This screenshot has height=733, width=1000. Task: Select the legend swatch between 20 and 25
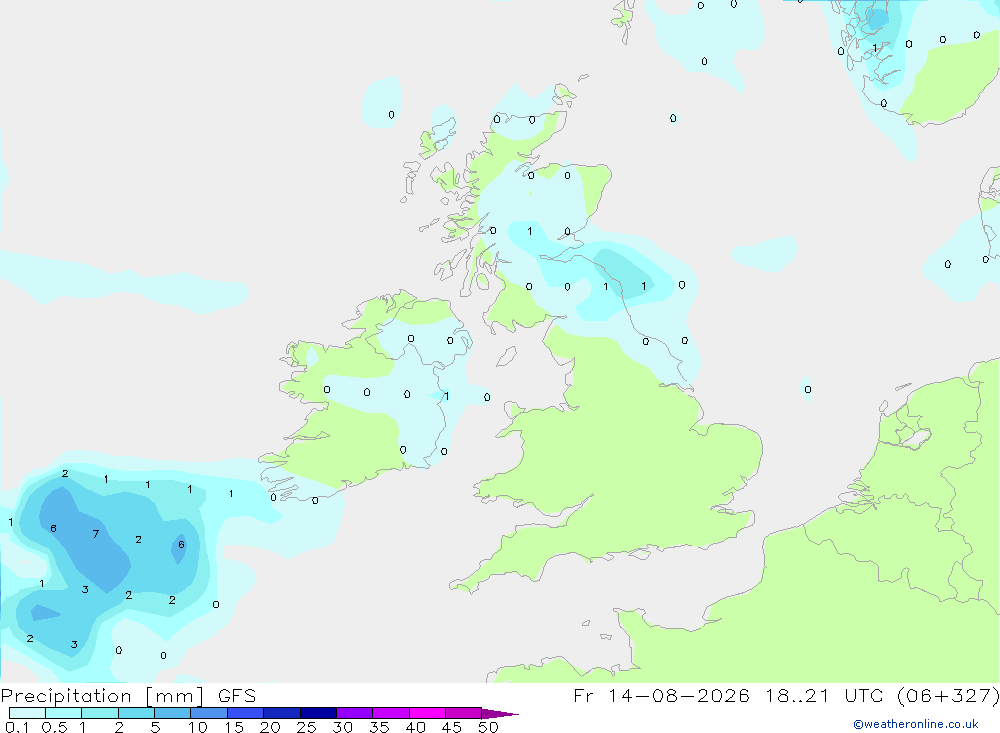(281, 713)
